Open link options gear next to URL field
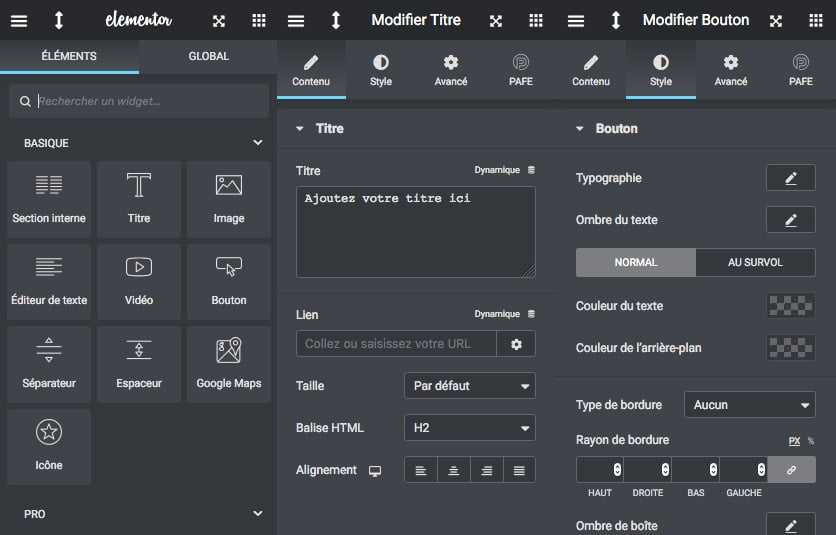Screen dimensions: 836x535 (x=516, y=344)
